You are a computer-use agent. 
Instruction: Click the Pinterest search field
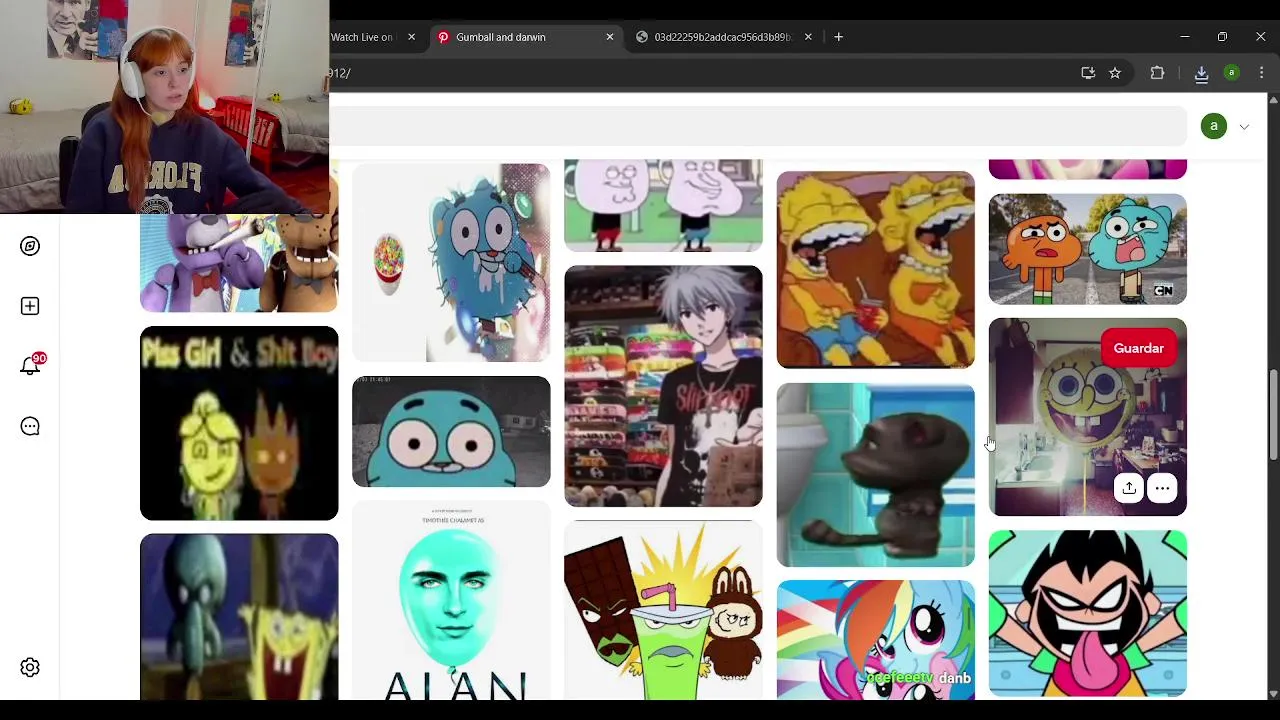(758, 126)
